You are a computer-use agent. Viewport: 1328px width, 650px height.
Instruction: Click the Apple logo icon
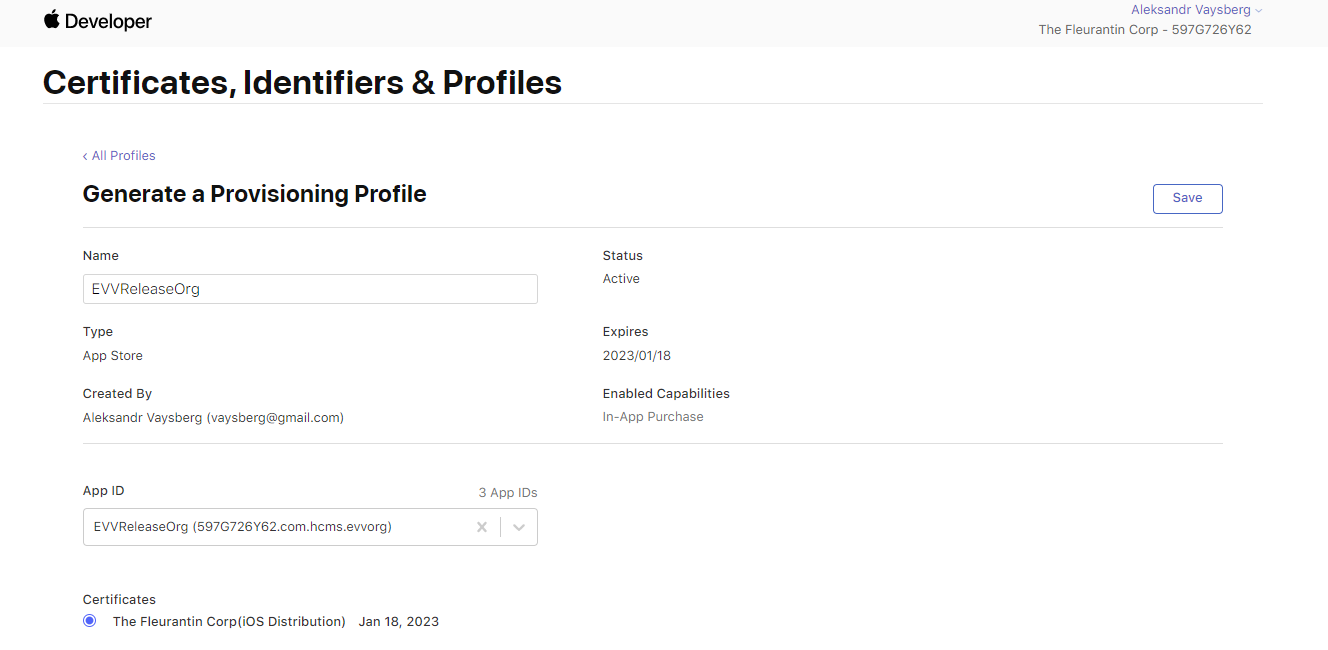click(52, 20)
